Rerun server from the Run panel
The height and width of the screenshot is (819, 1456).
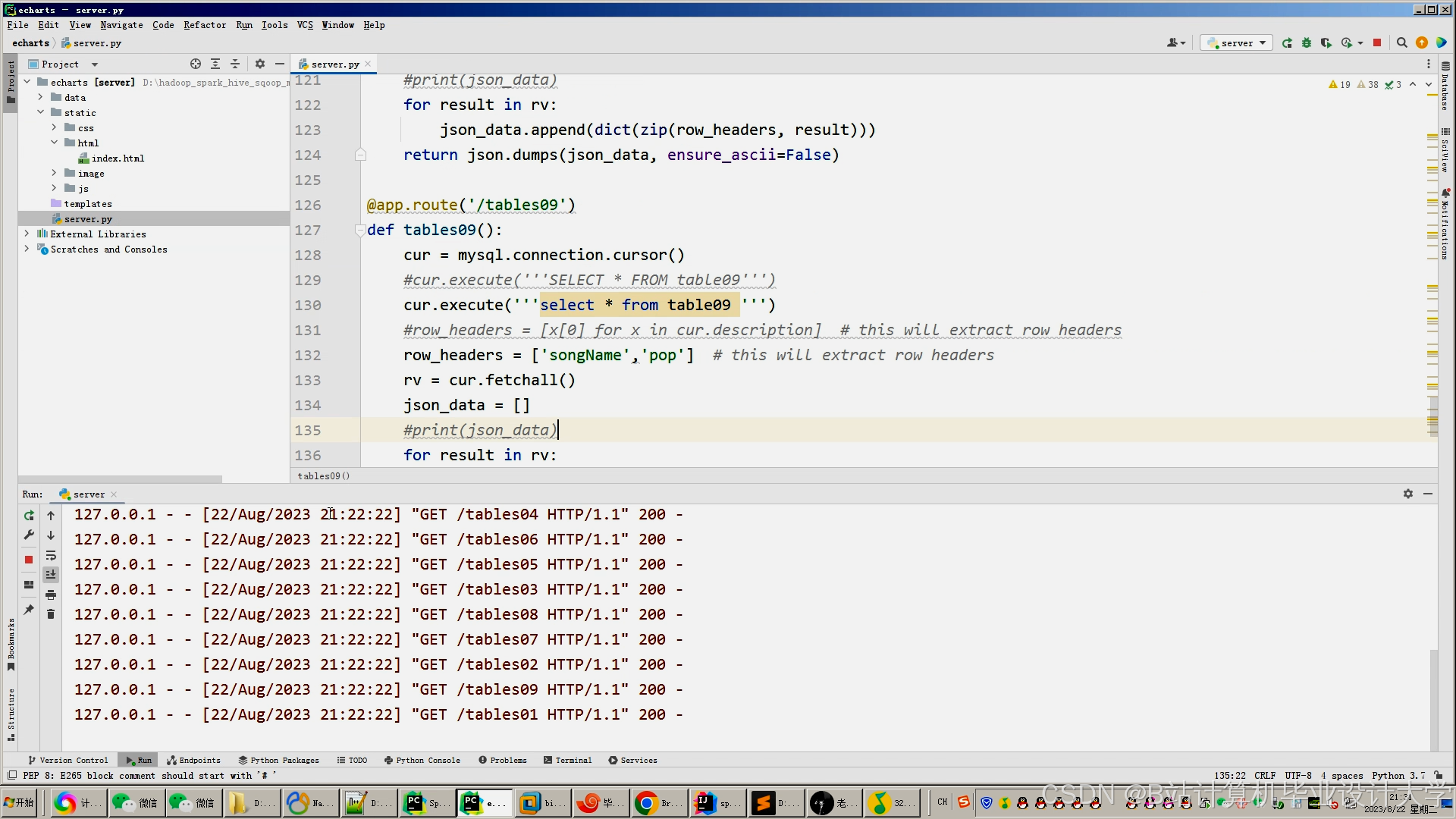29,516
